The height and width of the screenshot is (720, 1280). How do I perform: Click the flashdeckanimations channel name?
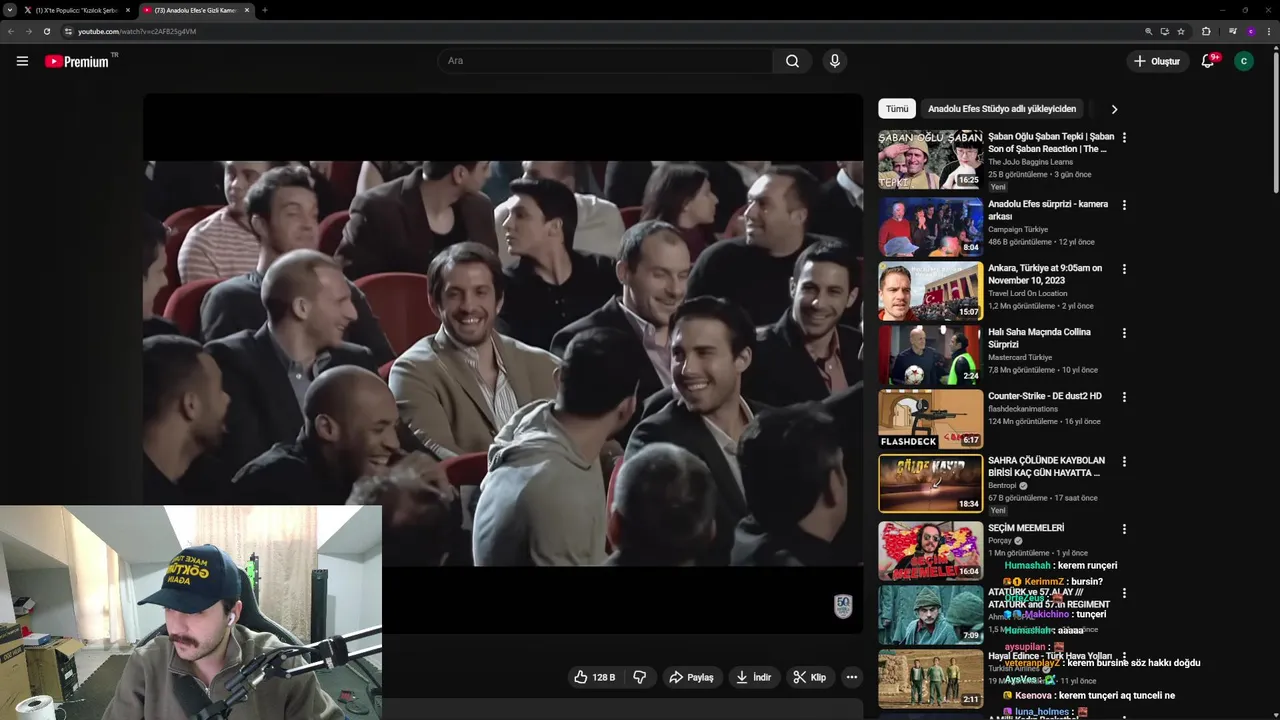[x=1024, y=409]
